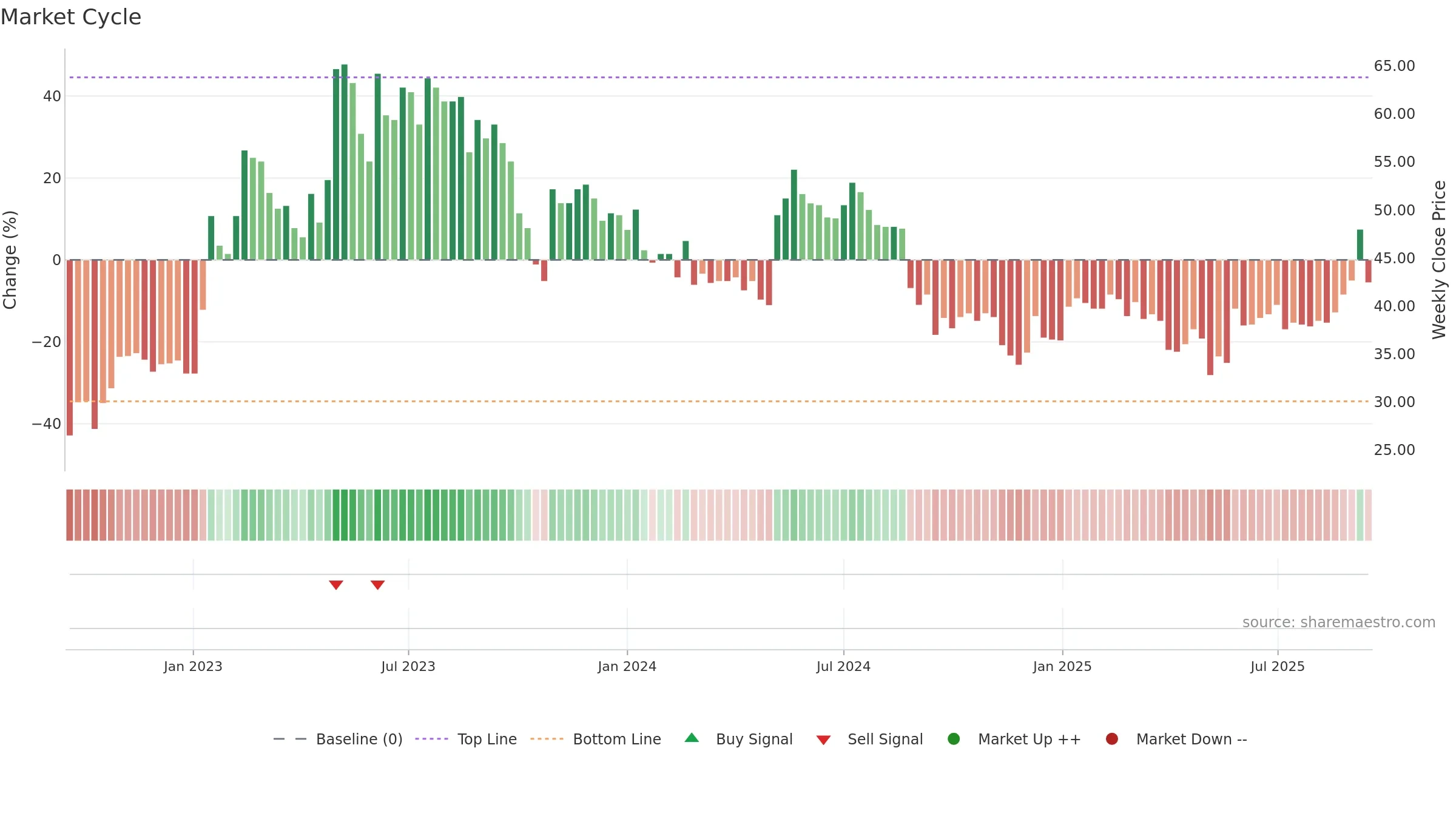This screenshot has width=1456, height=819.
Task: Toggle the Market Down -- legend label
Action: (x=1191, y=740)
